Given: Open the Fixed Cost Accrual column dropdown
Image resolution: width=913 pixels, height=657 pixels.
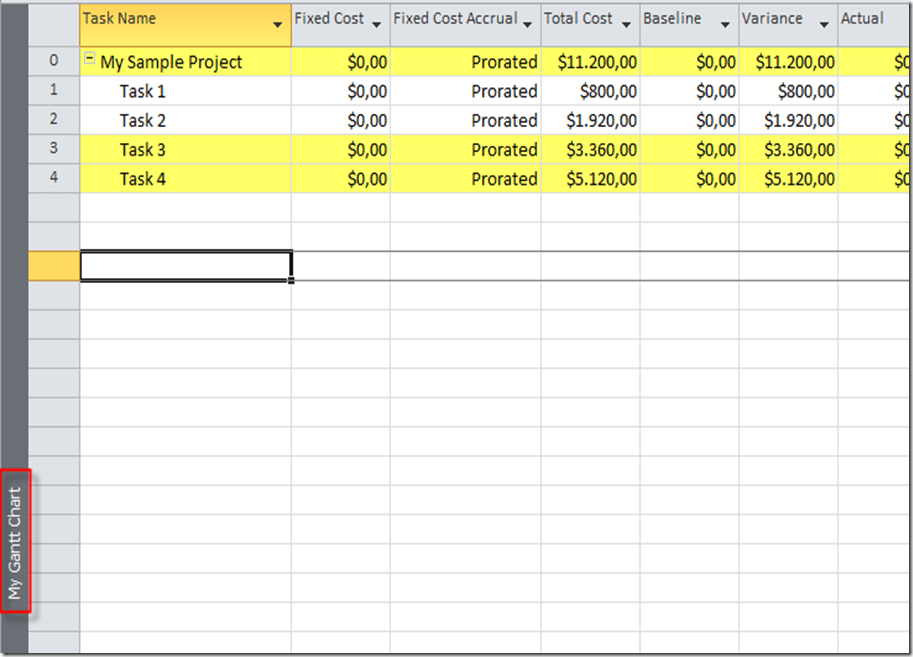Looking at the screenshot, I should (527, 25).
